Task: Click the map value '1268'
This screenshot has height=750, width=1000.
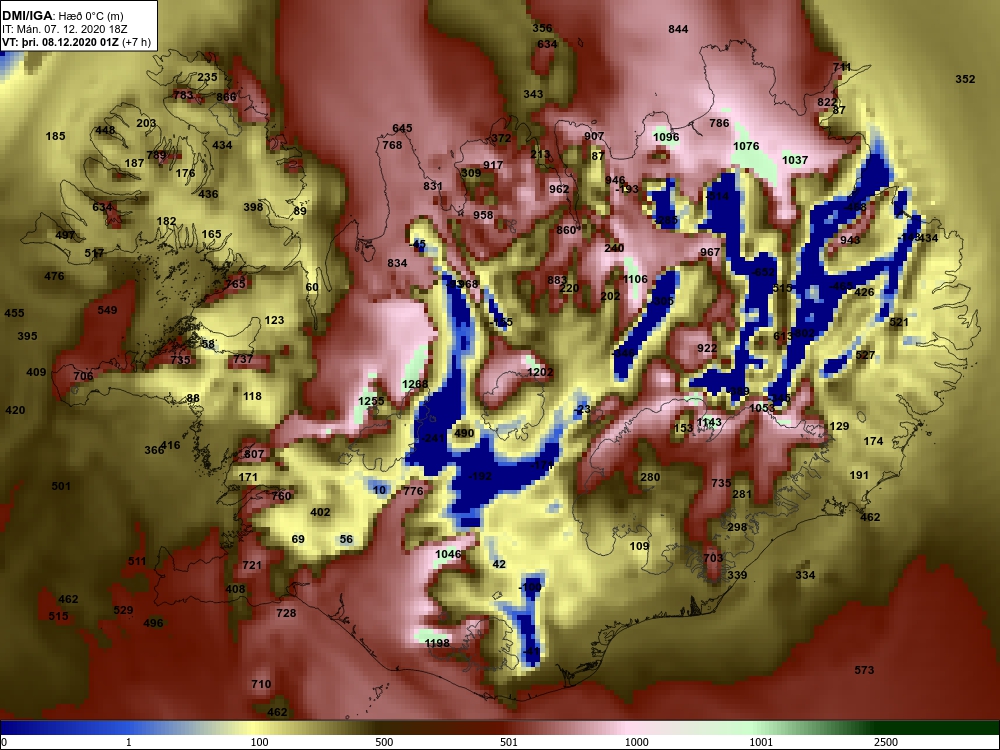Action: tap(415, 384)
